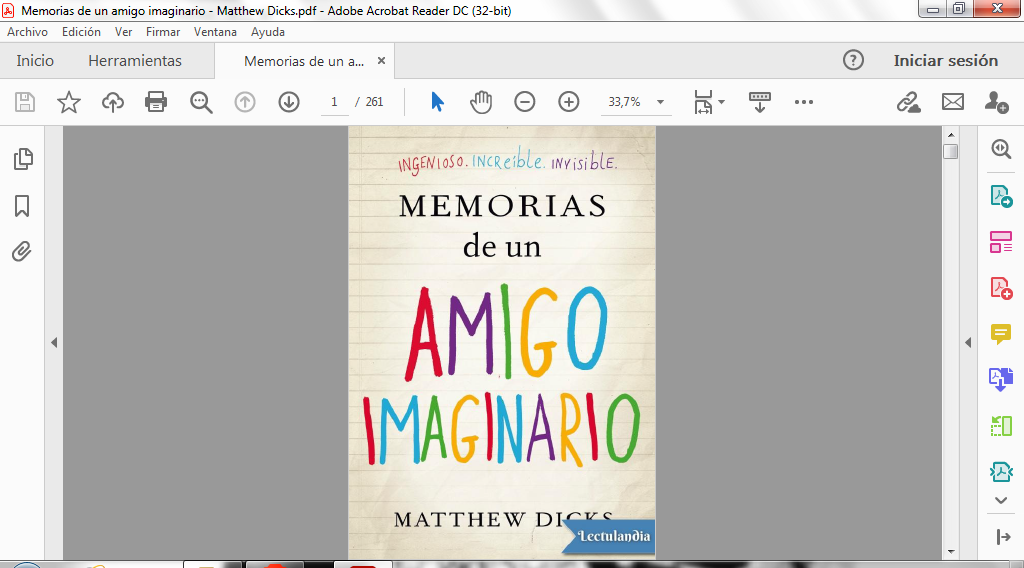The width and height of the screenshot is (1024, 568).
Task: Switch to the Herramientas tab
Action: click(135, 61)
